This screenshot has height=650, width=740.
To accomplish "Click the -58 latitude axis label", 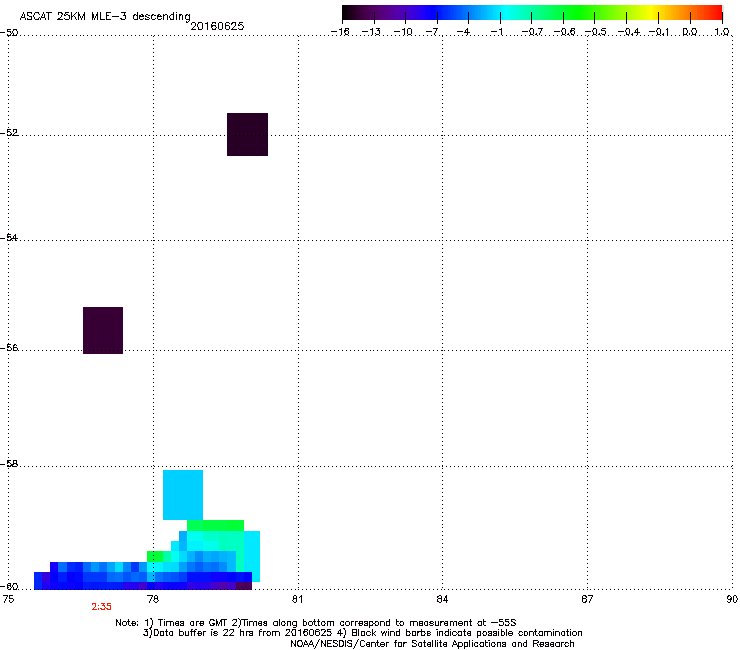I will [9, 464].
